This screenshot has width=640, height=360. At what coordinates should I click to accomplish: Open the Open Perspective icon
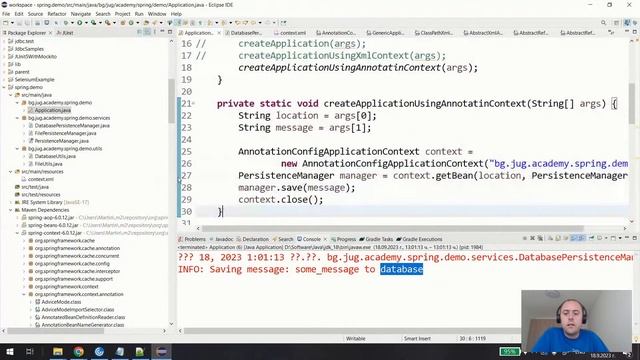pyautogui.click(x=617, y=23)
